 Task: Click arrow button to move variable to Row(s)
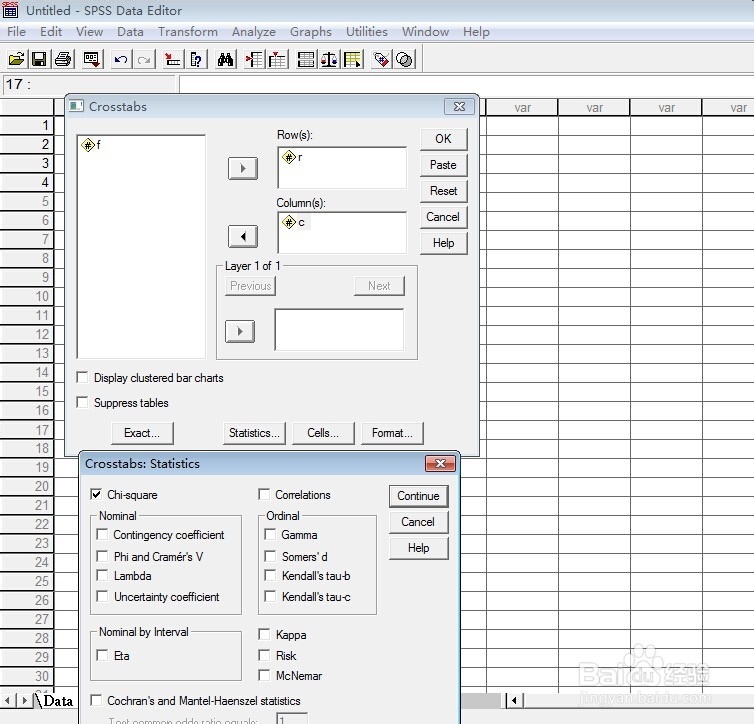tap(243, 168)
